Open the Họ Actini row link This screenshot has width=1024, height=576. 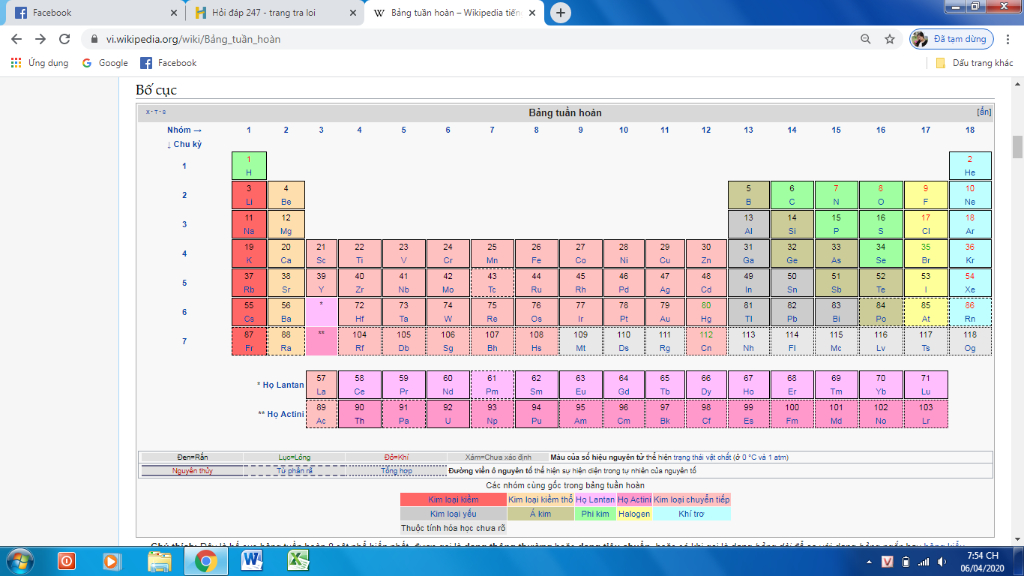pyautogui.click(x=285, y=414)
